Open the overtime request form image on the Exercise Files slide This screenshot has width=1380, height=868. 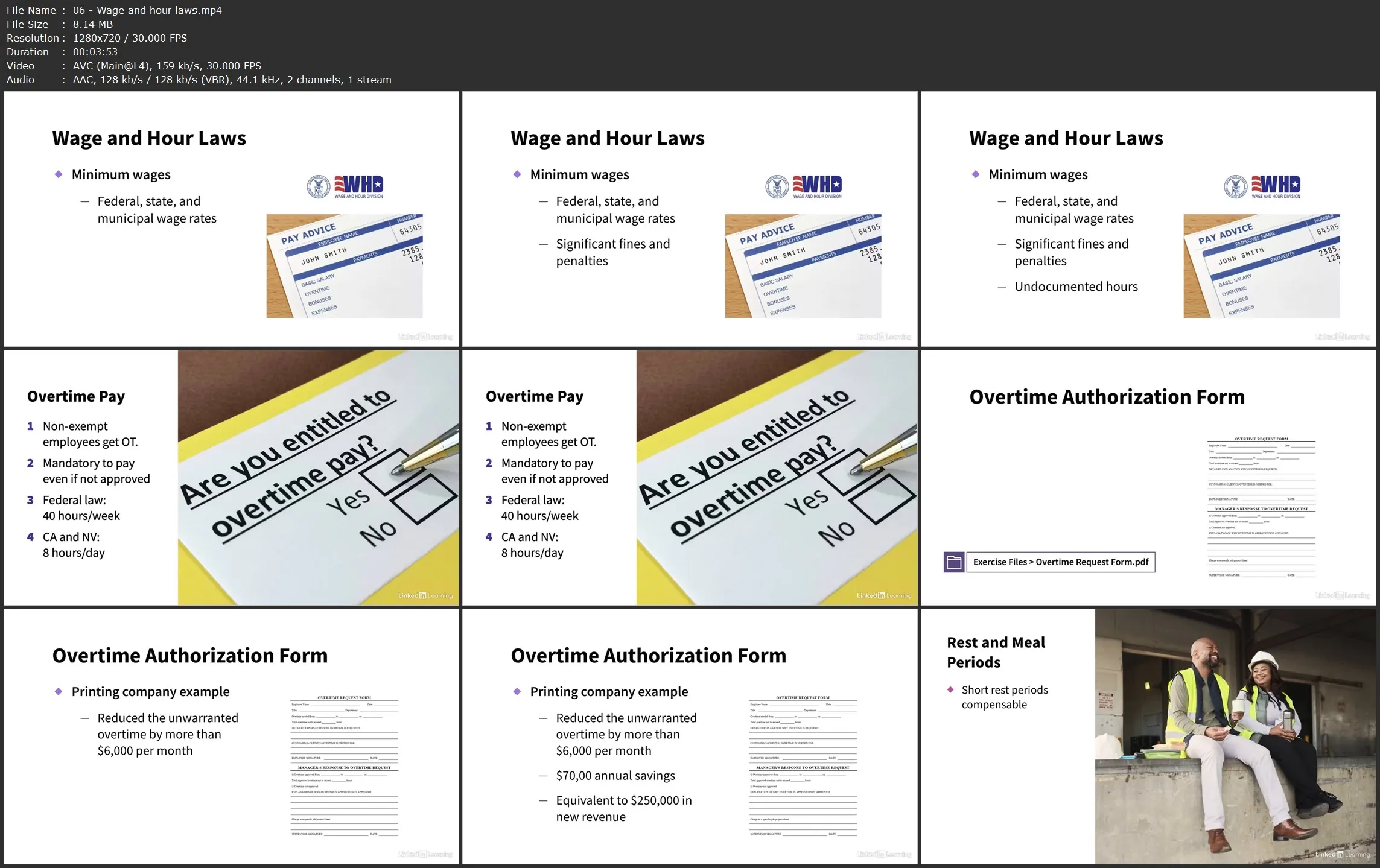(1261, 507)
